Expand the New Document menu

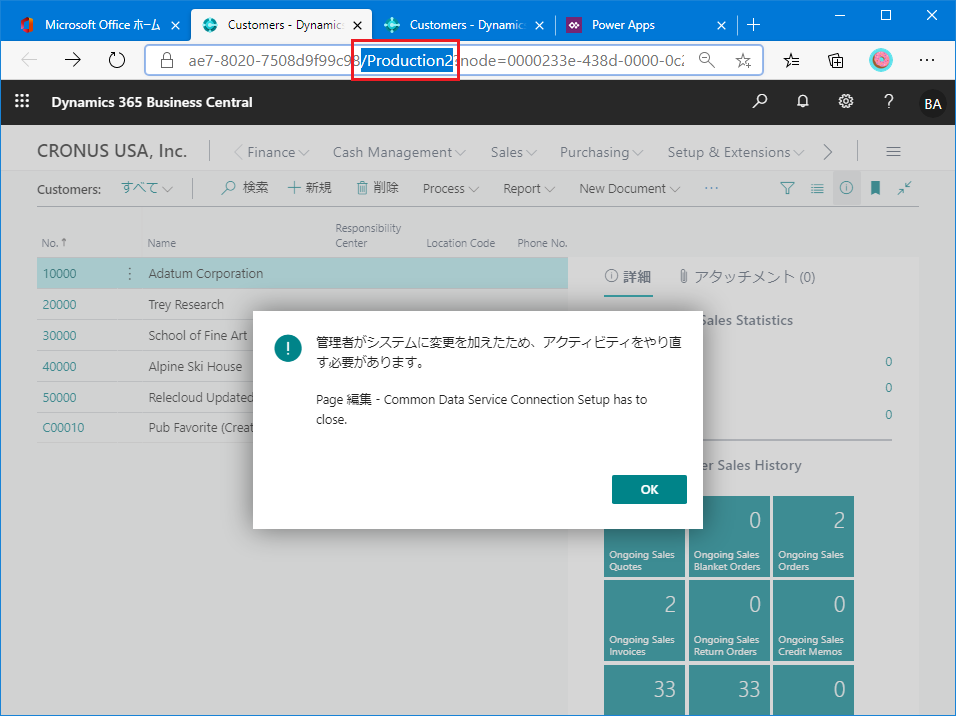click(x=629, y=189)
